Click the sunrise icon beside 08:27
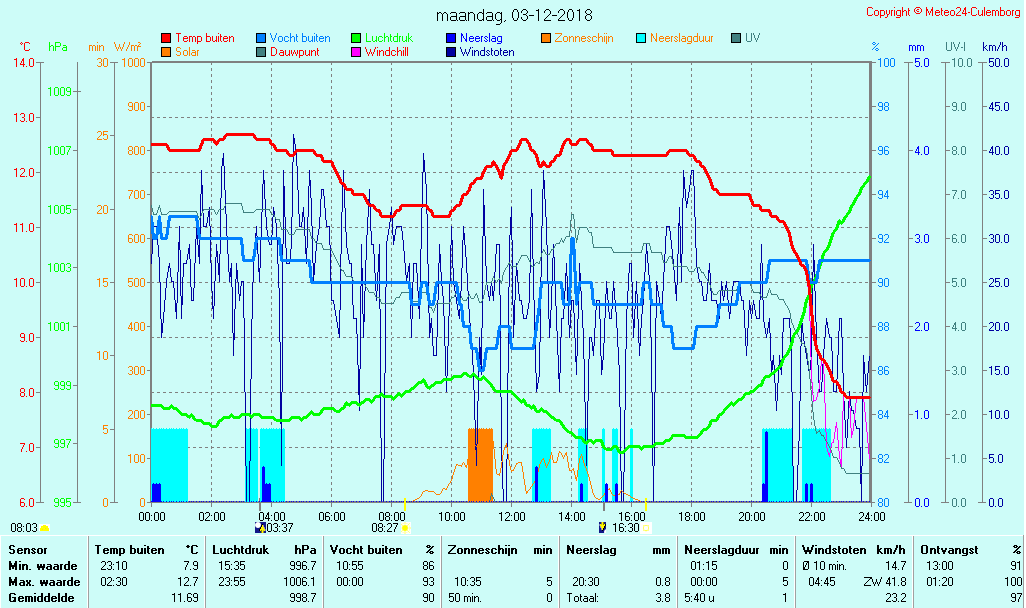 tap(406, 527)
